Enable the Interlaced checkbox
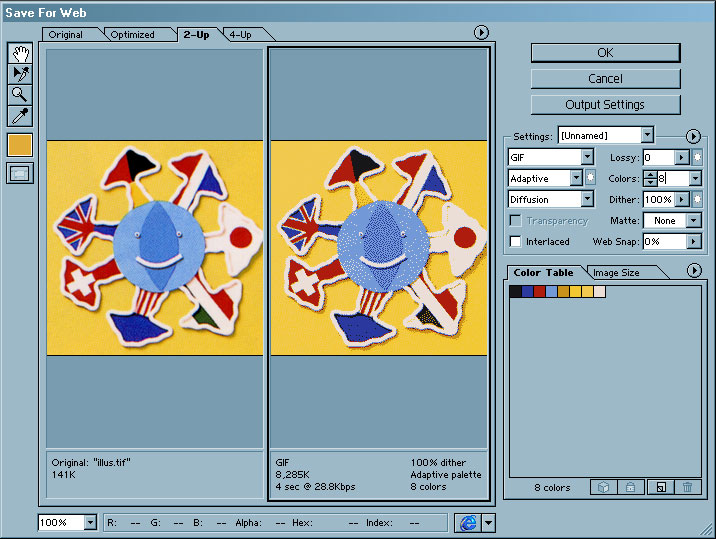This screenshot has width=716, height=539. (516, 242)
